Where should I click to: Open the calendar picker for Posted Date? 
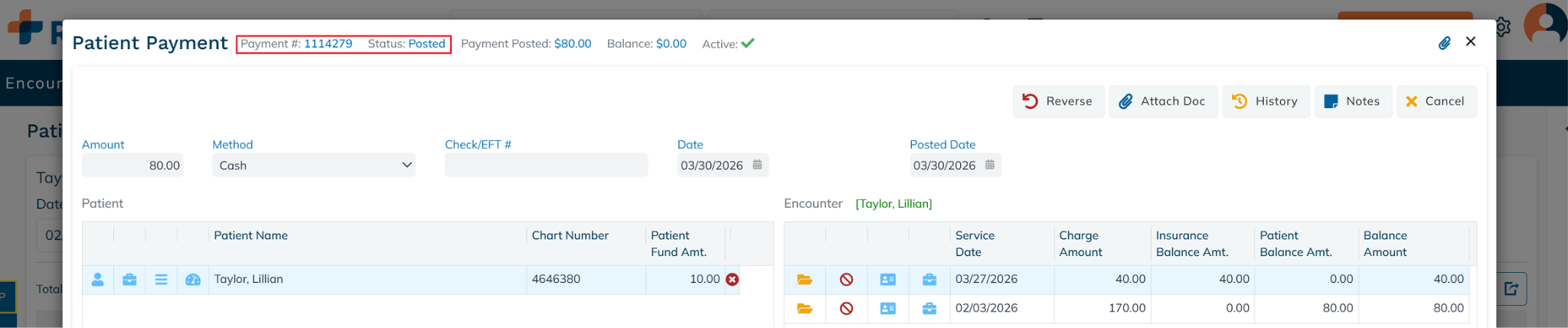[989, 165]
